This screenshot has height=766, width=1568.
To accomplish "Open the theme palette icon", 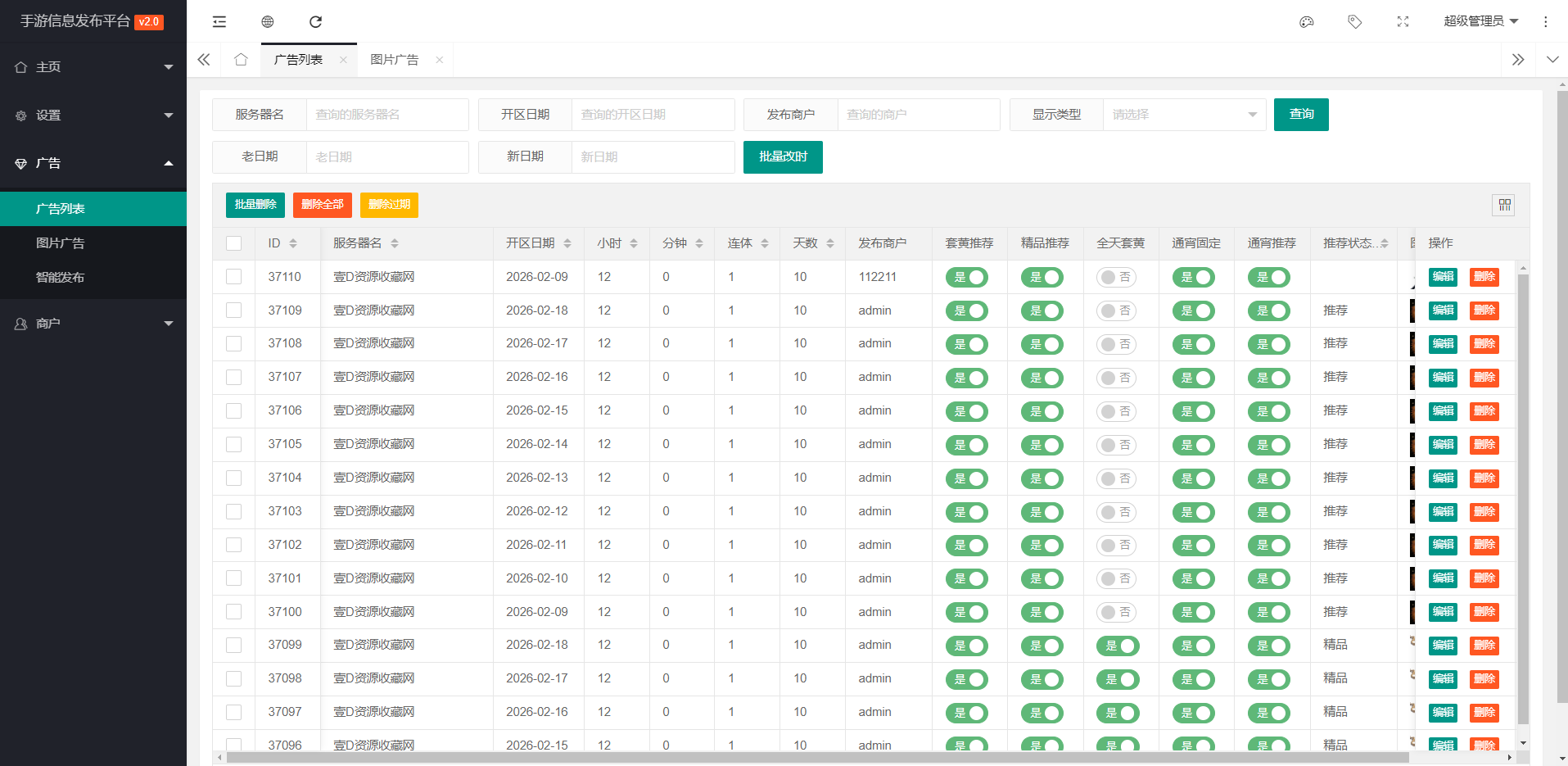I will click(1307, 21).
